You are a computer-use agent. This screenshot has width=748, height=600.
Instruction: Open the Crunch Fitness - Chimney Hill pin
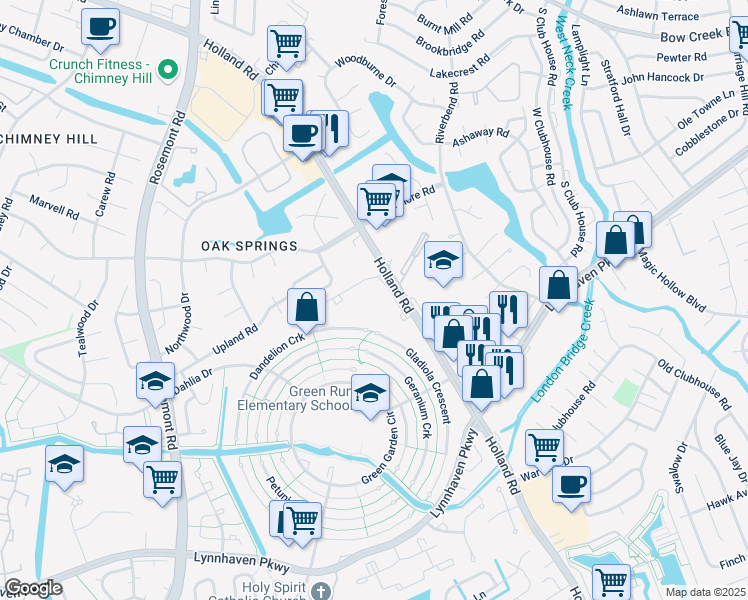168,71
